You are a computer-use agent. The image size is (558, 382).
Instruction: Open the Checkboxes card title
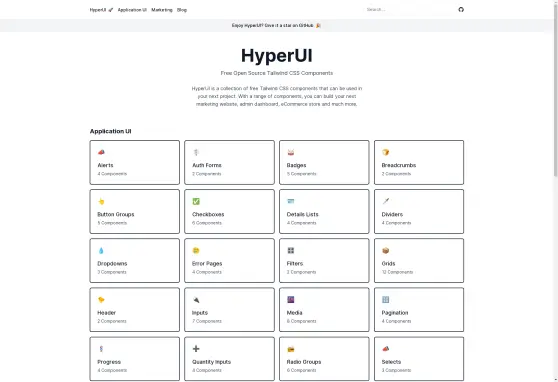(208, 214)
